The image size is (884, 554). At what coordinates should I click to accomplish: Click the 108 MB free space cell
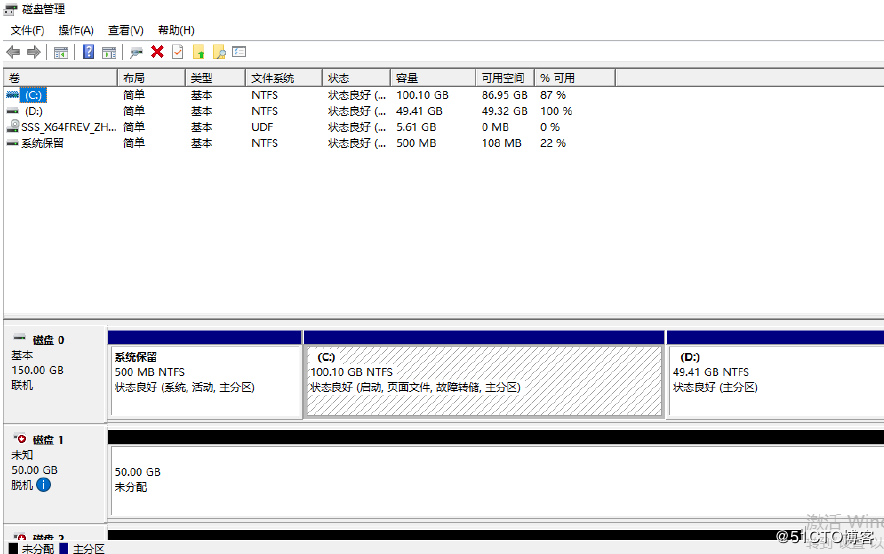[x=502, y=143]
